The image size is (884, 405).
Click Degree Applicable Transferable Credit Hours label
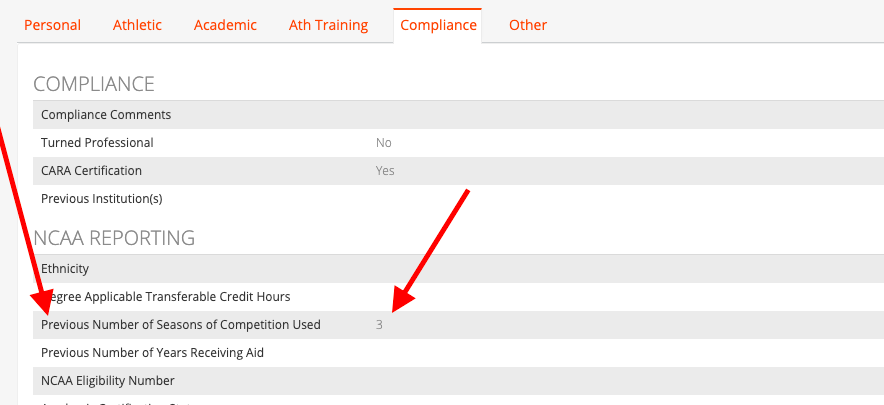tap(166, 297)
